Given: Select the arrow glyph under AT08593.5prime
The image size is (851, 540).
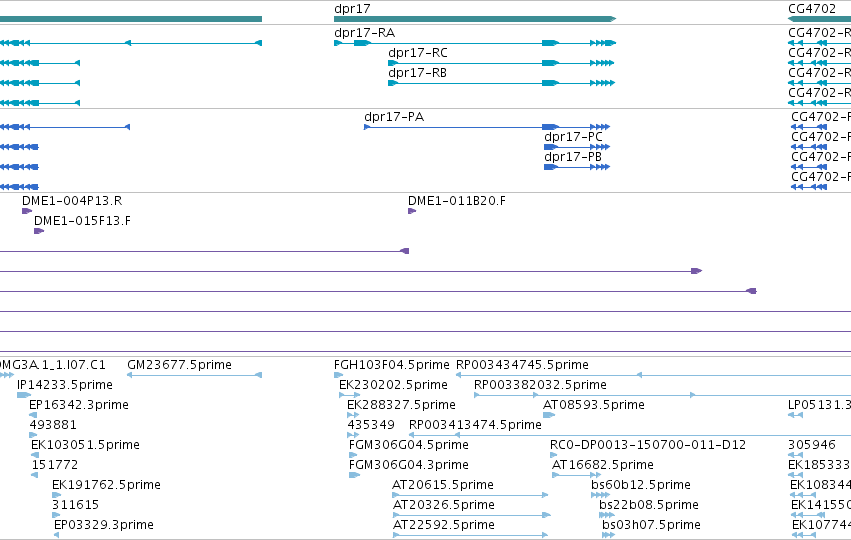Looking at the screenshot, I should tap(549, 415).
